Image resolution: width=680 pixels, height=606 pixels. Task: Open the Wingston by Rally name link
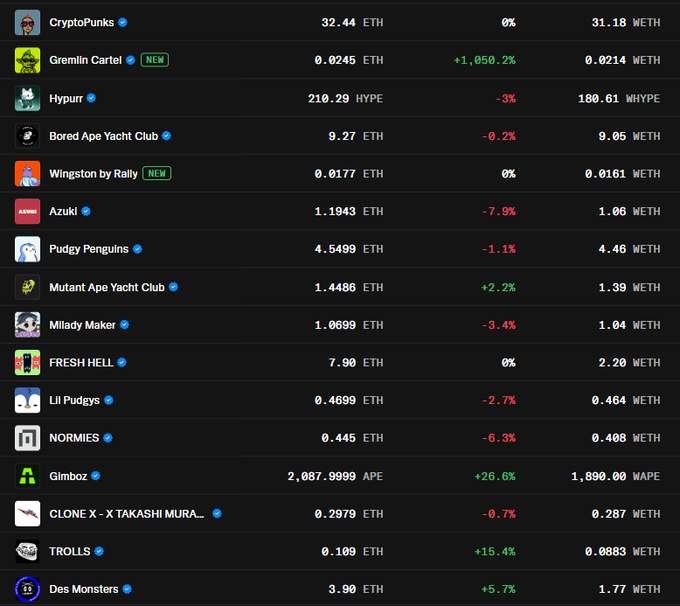click(93, 174)
